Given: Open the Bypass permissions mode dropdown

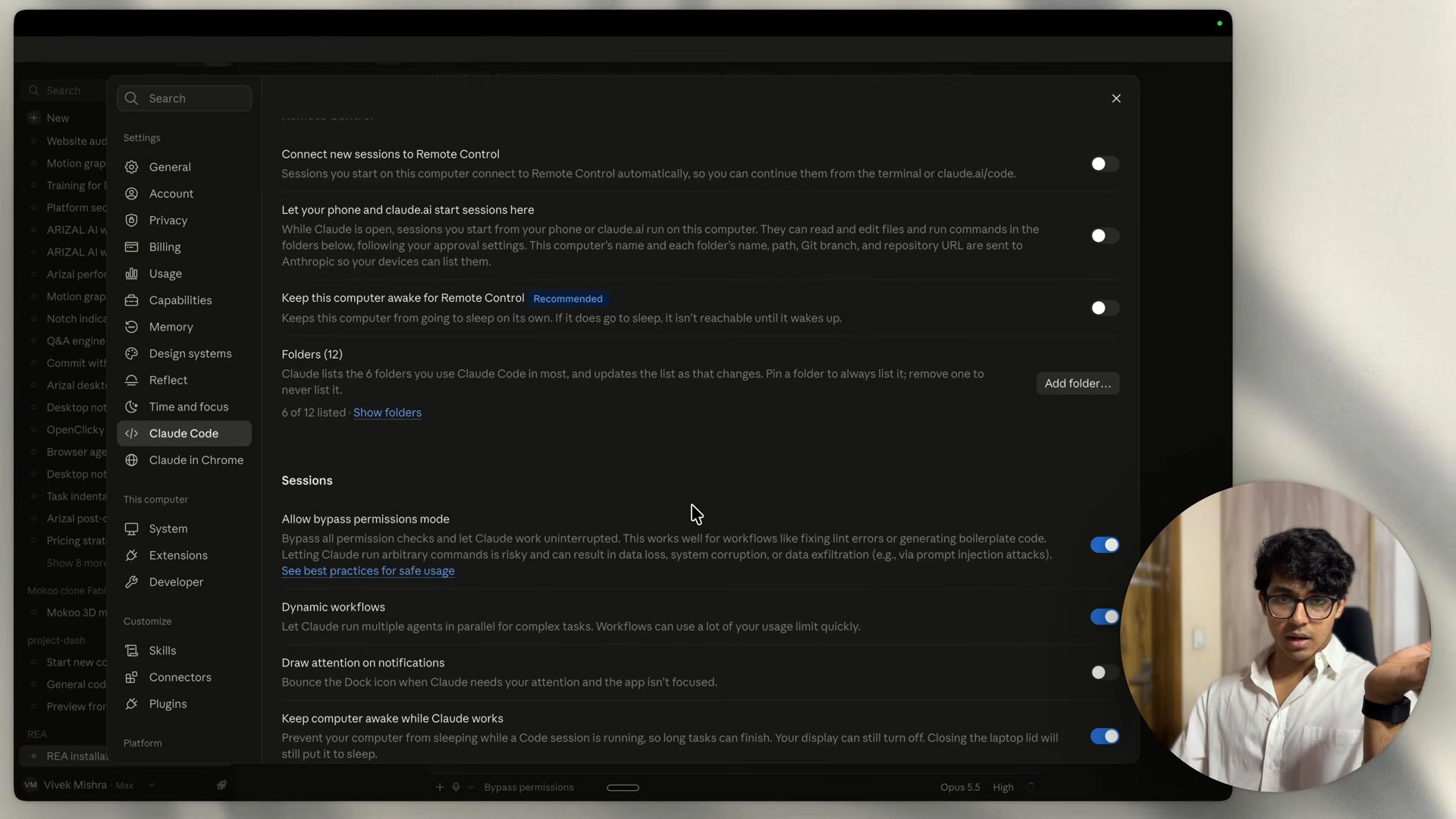Looking at the screenshot, I should (x=529, y=787).
